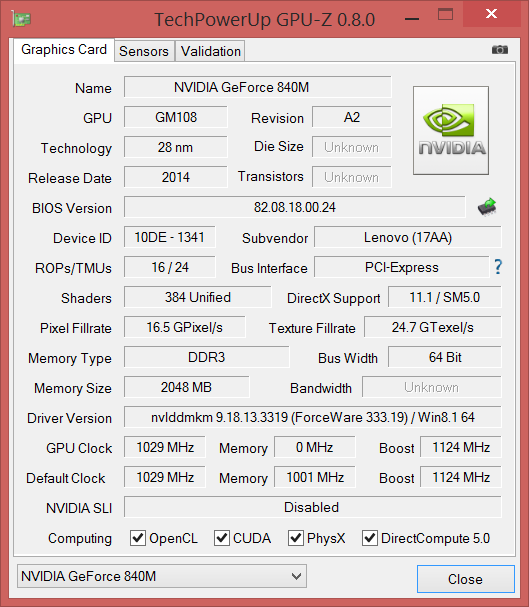Toggle the OpenCL checkbox
The image size is (529, 607).
[x=138, y=538]
